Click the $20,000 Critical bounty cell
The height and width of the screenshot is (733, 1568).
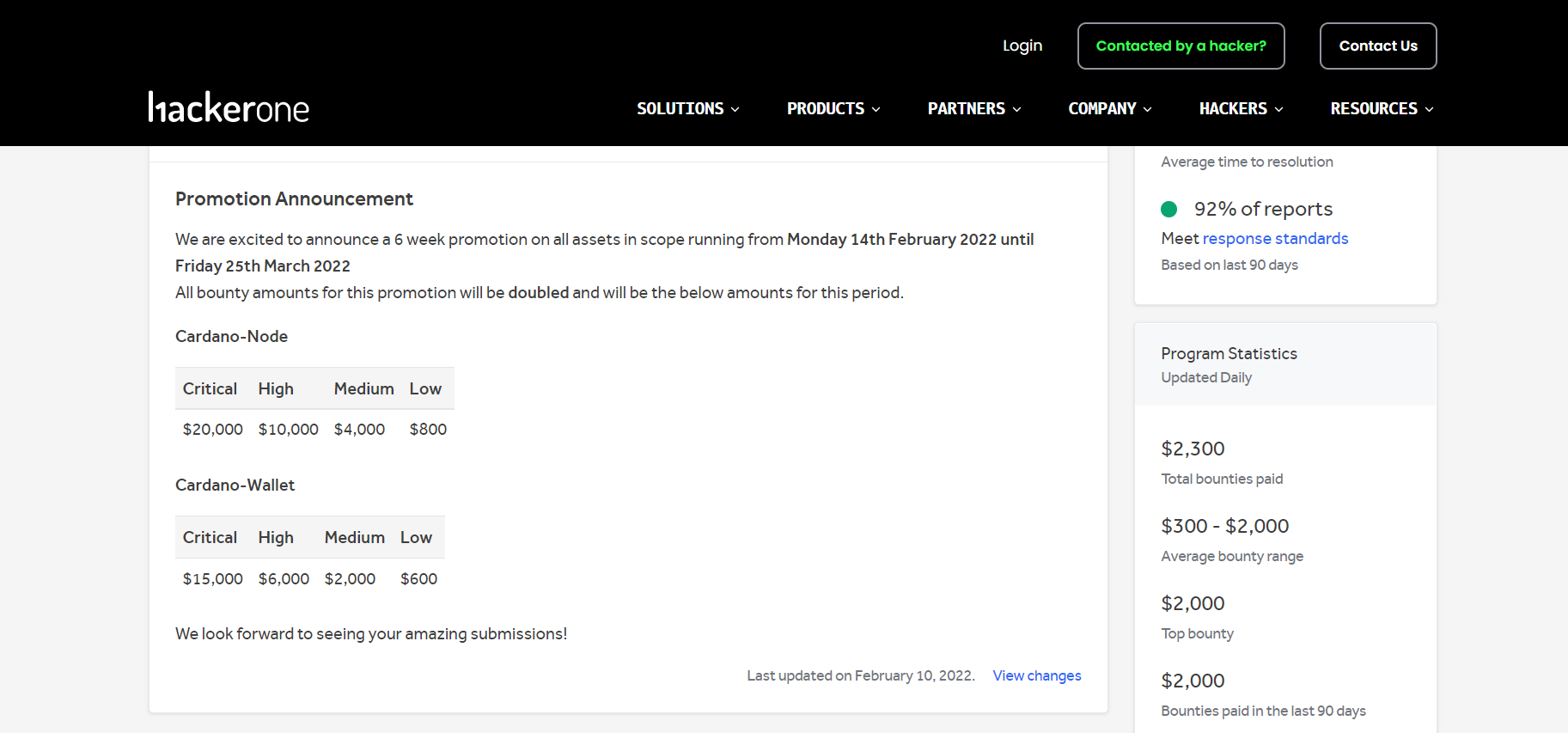(213, 429)
